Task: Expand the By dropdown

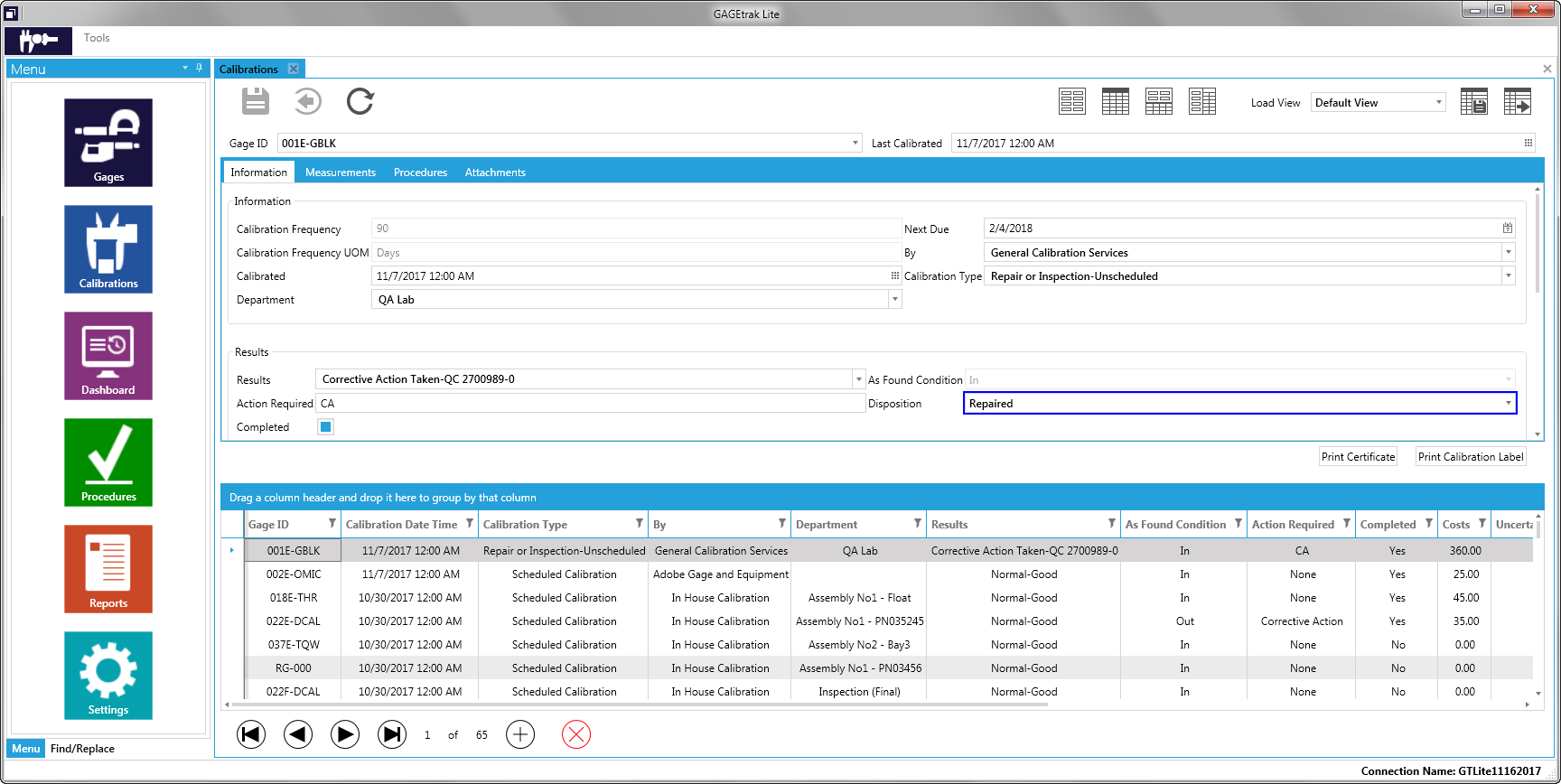Action: tap(1508, 252)
